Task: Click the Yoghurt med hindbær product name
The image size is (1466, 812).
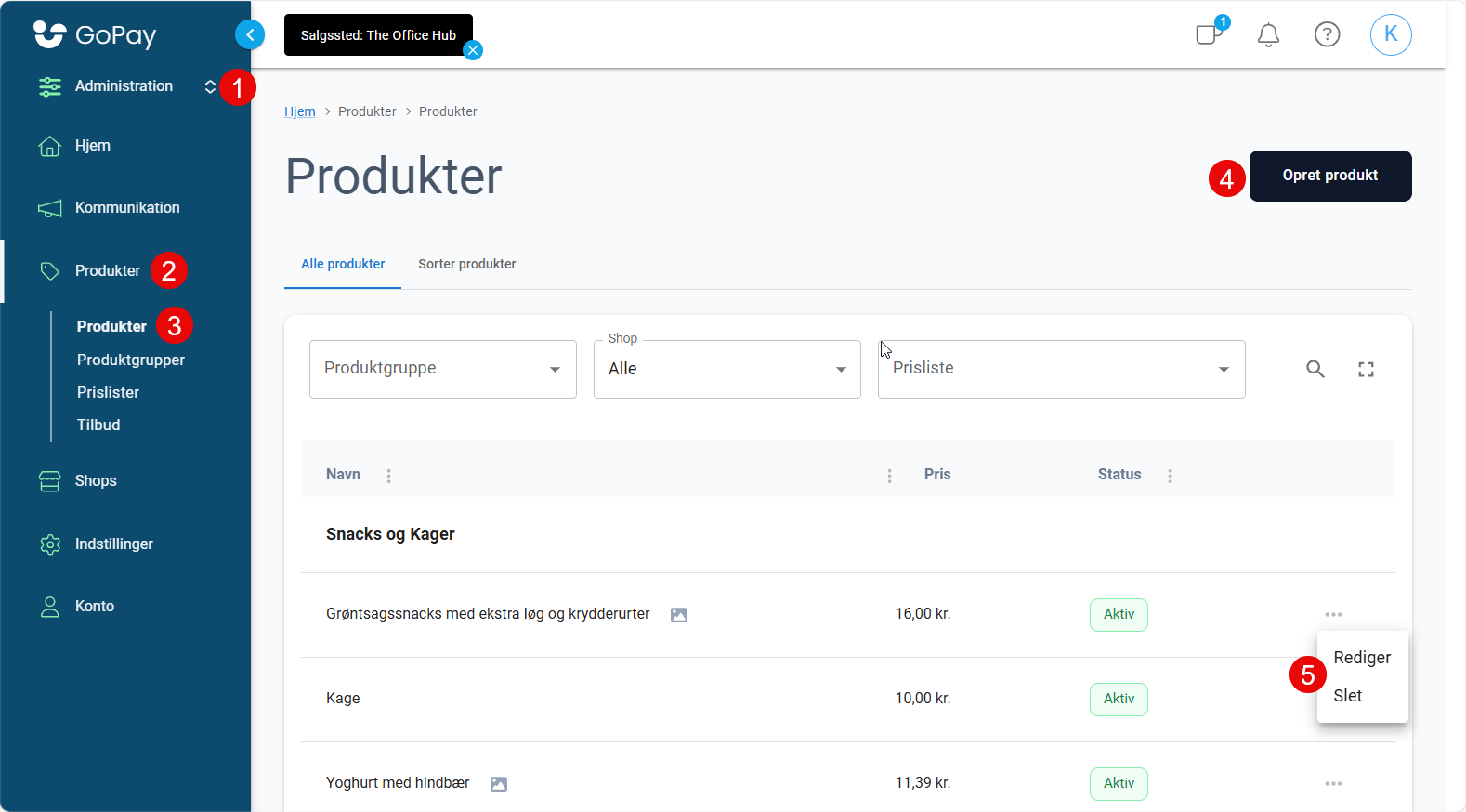Action: tap(398, 782)
